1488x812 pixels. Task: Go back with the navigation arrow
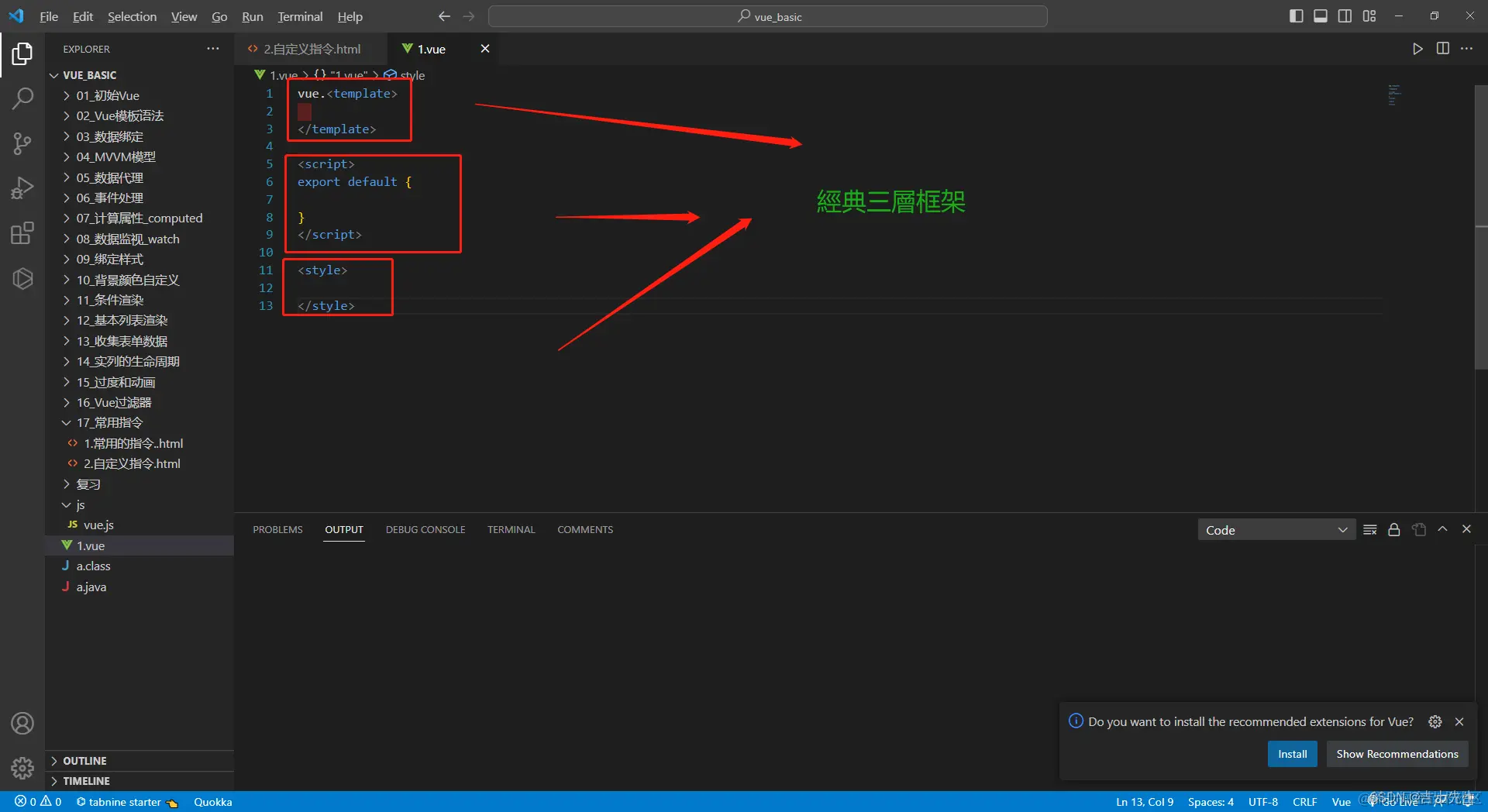coord(444,16)
